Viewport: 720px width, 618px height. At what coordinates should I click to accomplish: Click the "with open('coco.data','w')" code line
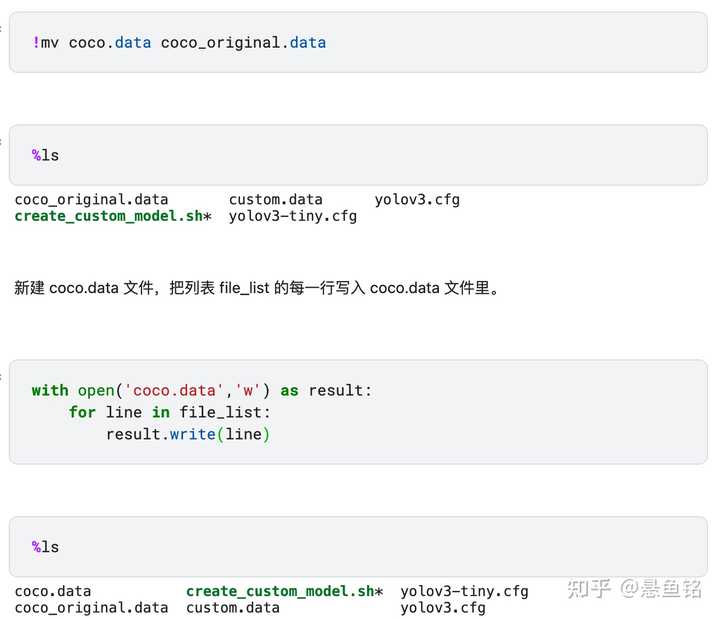tap(202, 390)
